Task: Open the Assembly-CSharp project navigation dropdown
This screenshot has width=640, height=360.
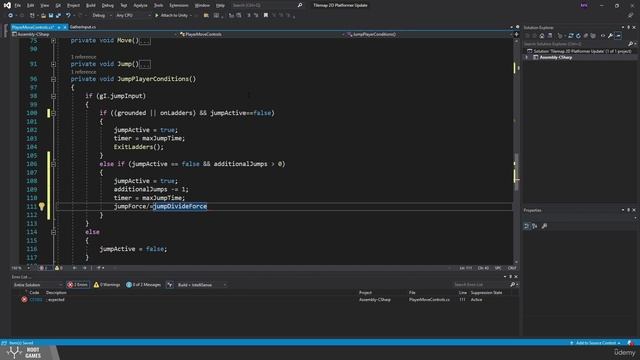Action: 94,34
